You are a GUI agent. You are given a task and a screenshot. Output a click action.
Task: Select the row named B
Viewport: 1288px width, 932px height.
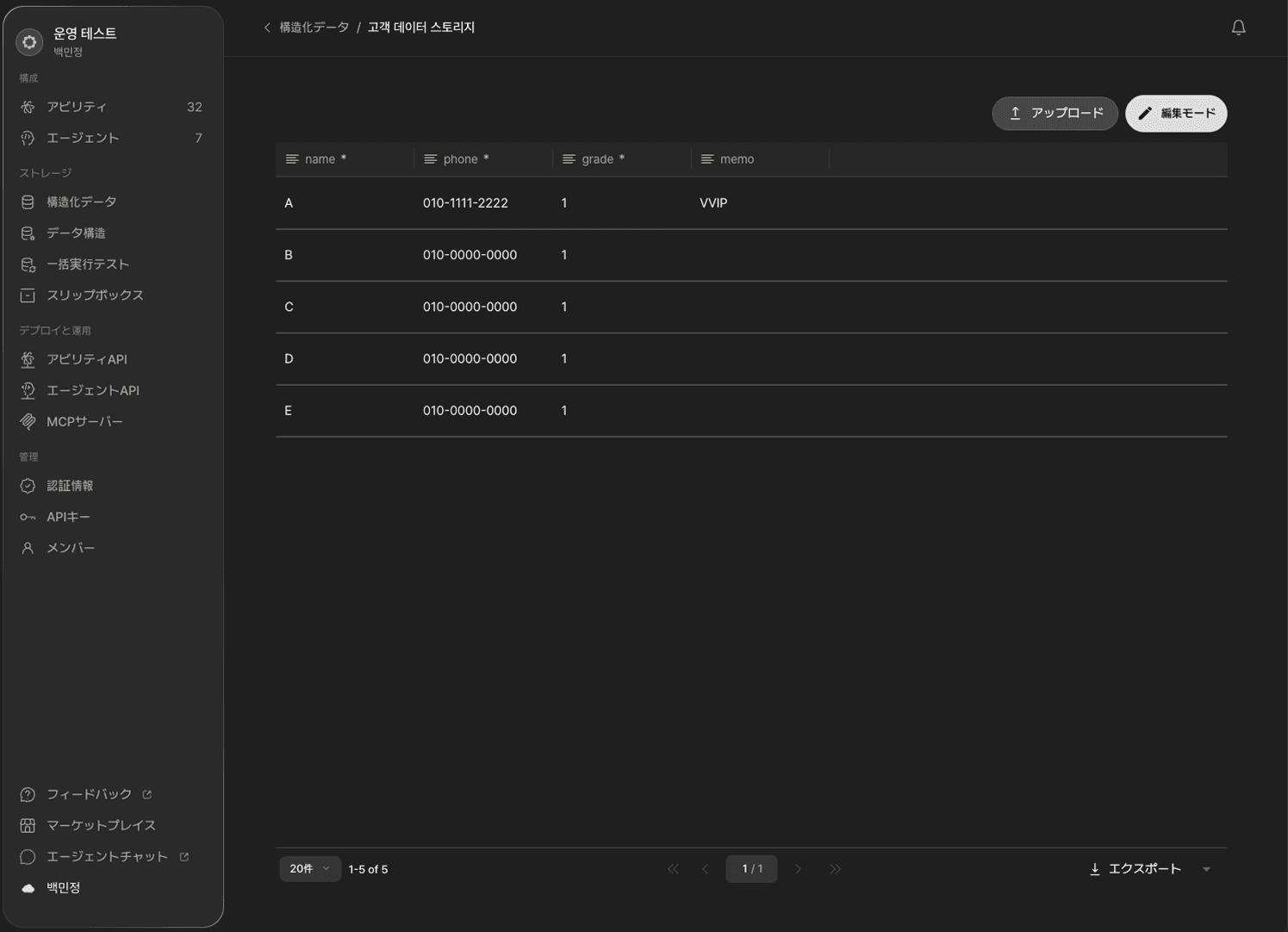(751, 255)
